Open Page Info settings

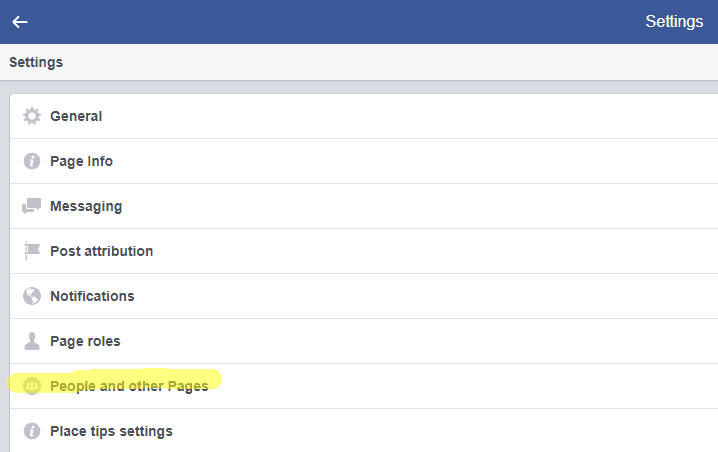(x=364, y=161)
